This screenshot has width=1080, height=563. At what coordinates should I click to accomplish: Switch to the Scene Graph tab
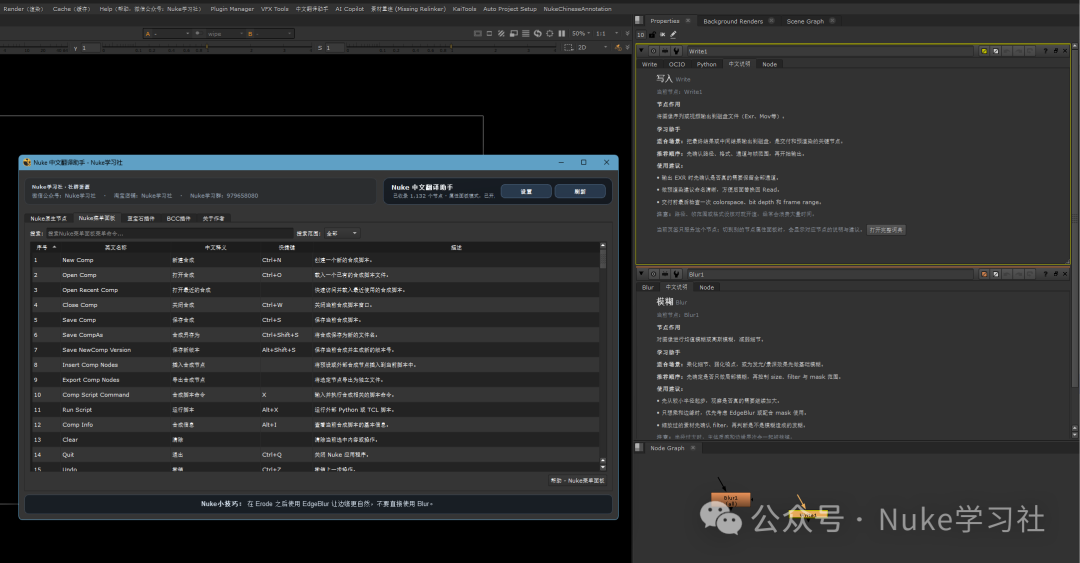[x=805, y=21]
